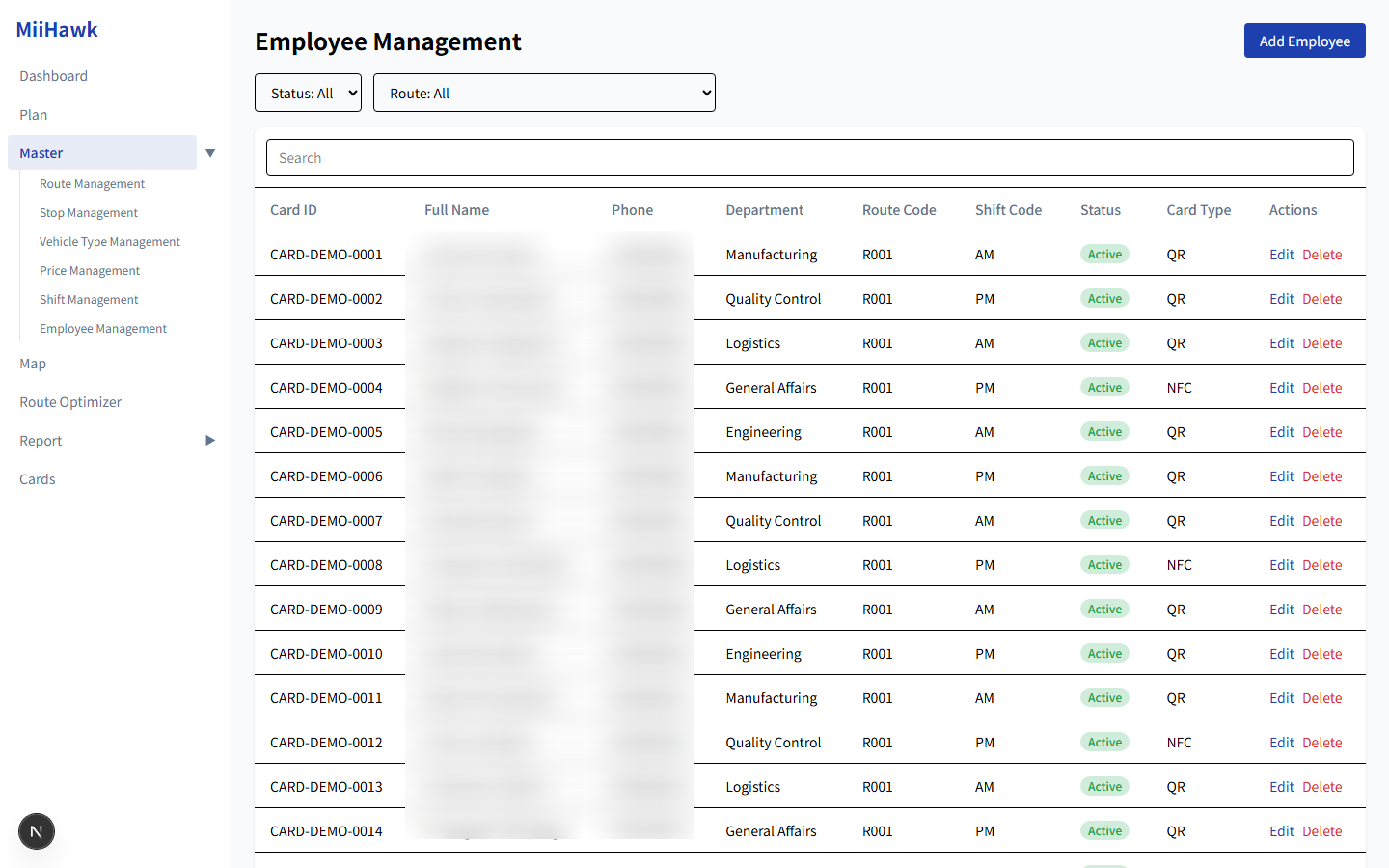Image resolution: width=1389 pixels, height=868 pixels.
Task: Open the Cards page in sidebar
Action: pos(38,479)
